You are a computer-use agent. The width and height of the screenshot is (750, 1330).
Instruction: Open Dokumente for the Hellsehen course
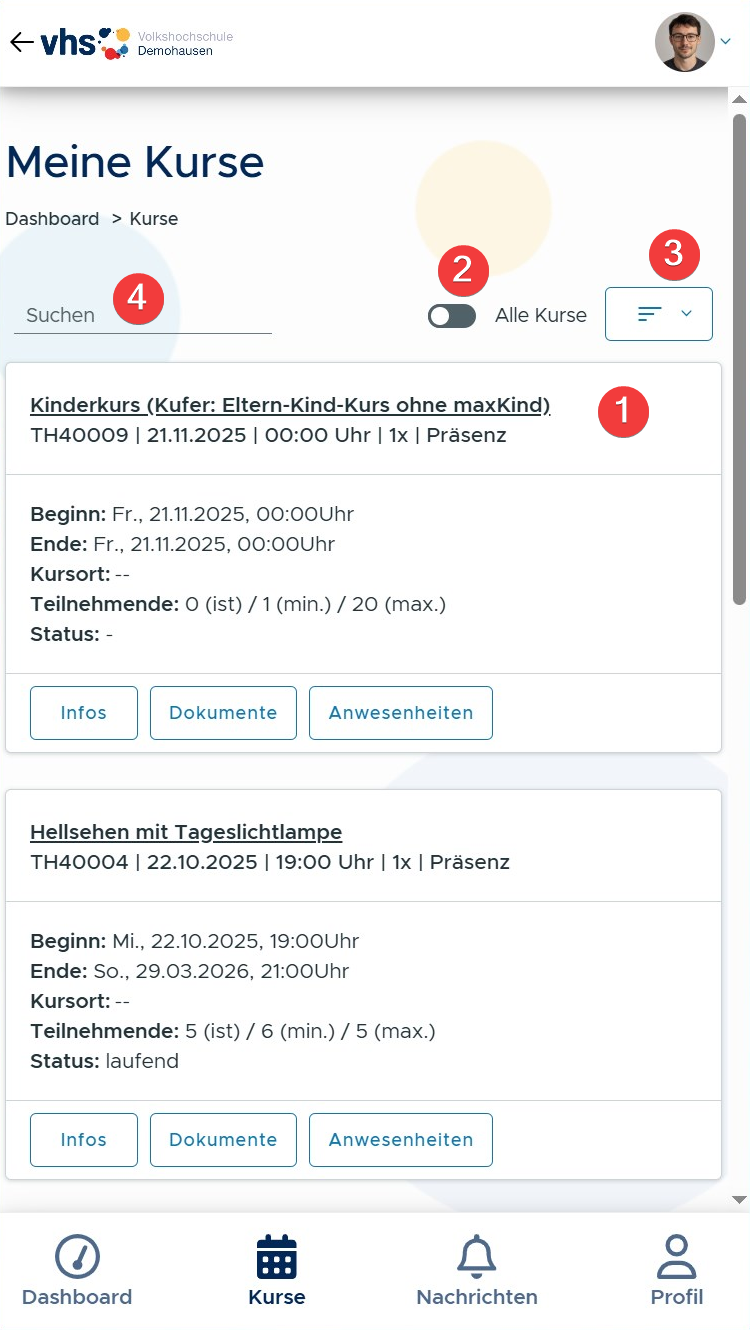(x=223, y=1140)
